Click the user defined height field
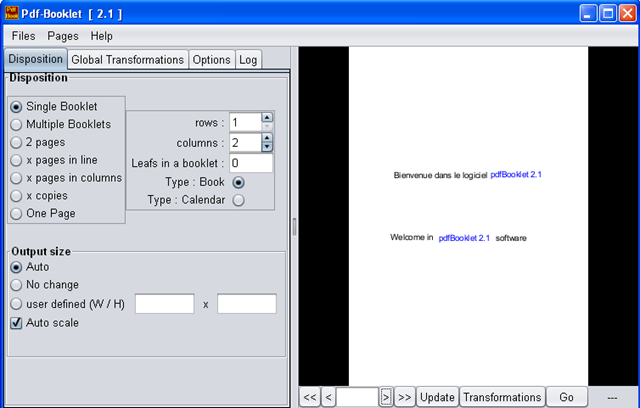Image resolution: width=640 pixels, height=408 pixels. point(247,304)
